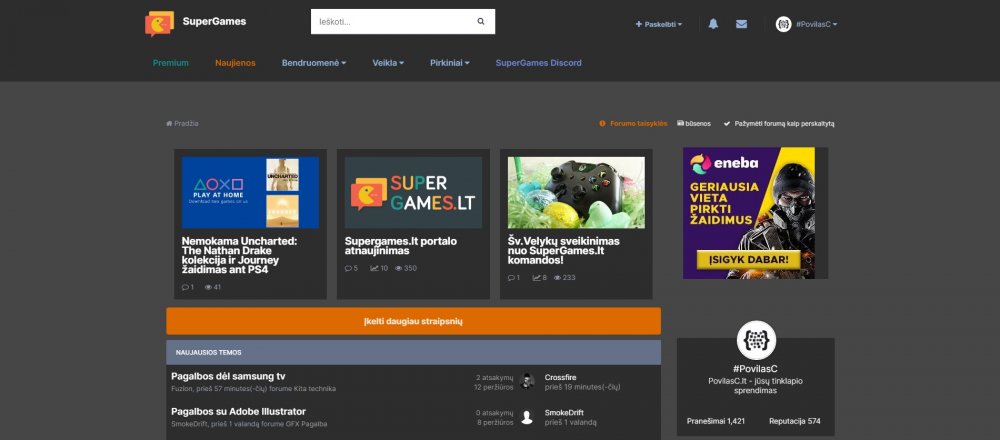
Task: Click Įkelti daugiau straipsnių button
Action: pos(413,321)
